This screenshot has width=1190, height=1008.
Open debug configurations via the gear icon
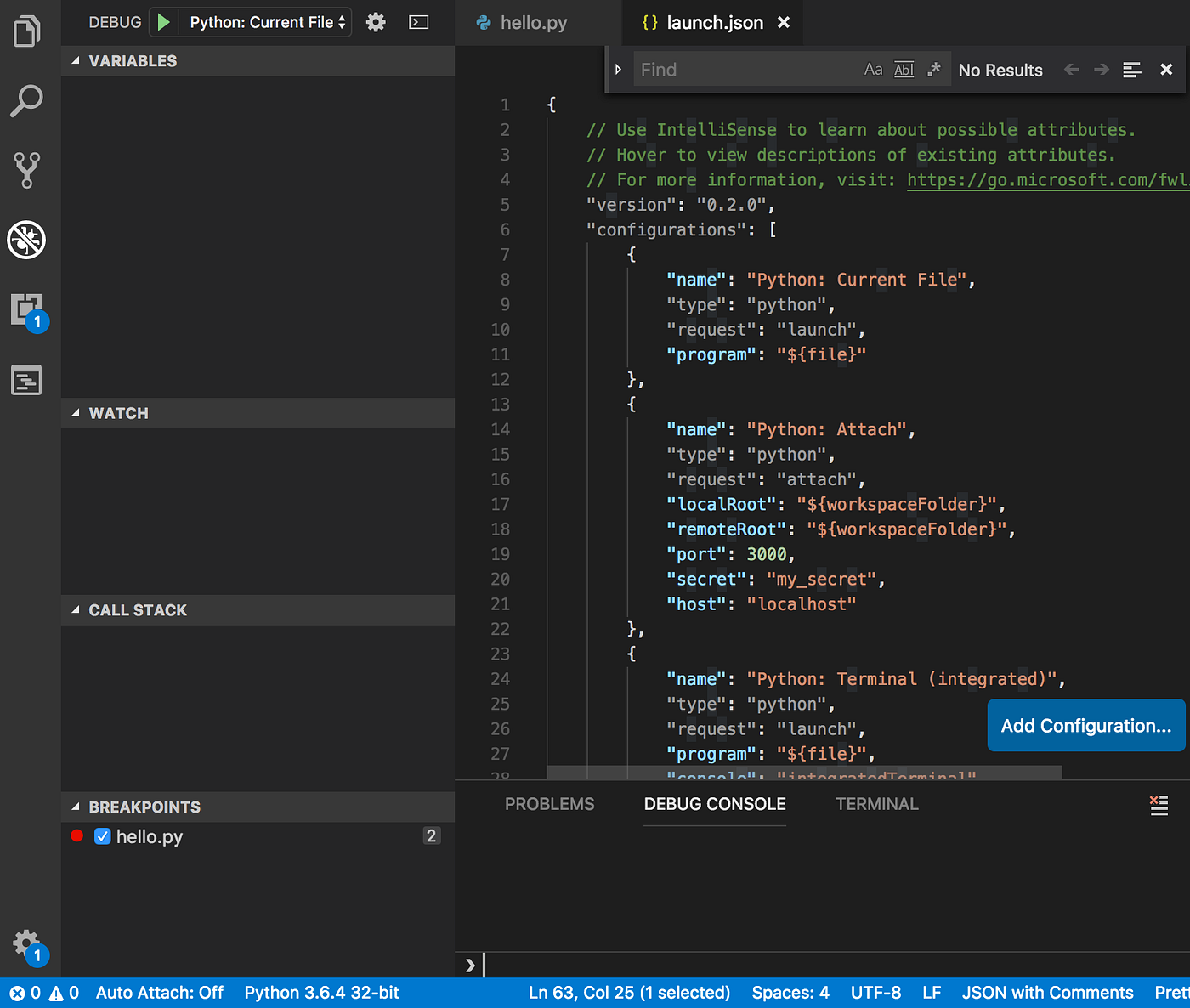tap(375, 22)
